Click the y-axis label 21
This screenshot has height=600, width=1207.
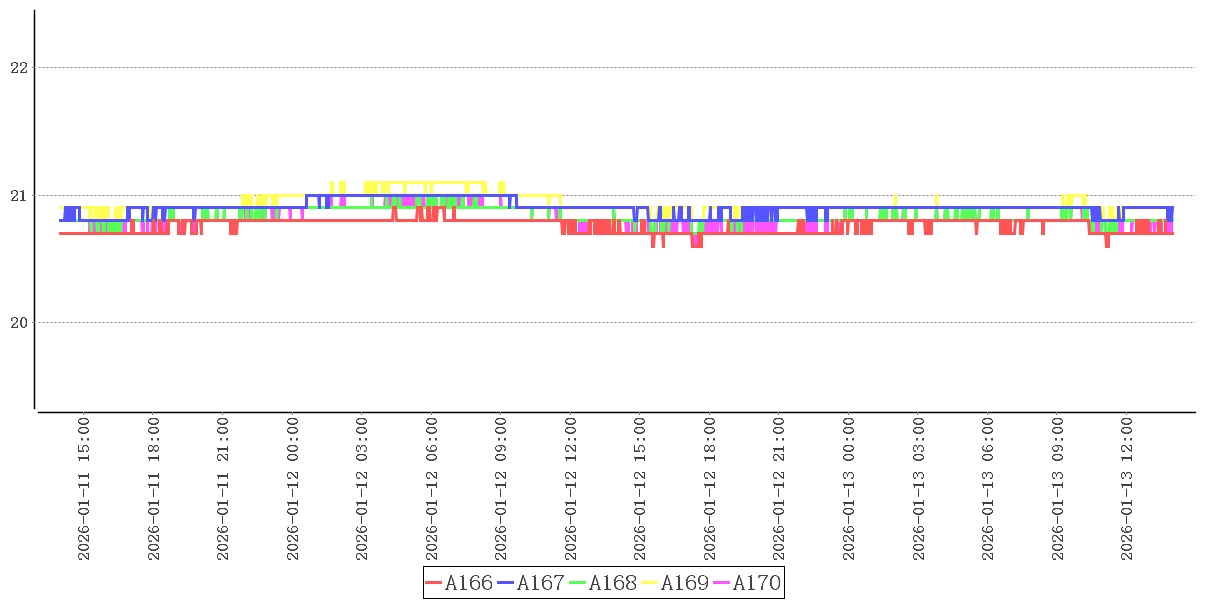[18, 195]
